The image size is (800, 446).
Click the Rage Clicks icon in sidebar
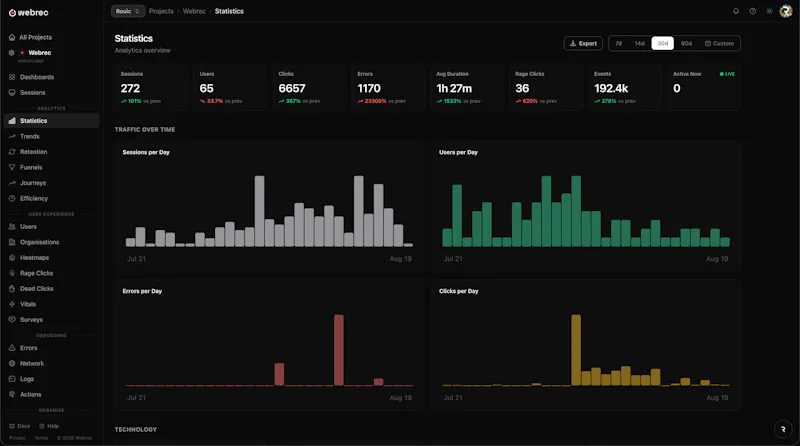point(12,273)
